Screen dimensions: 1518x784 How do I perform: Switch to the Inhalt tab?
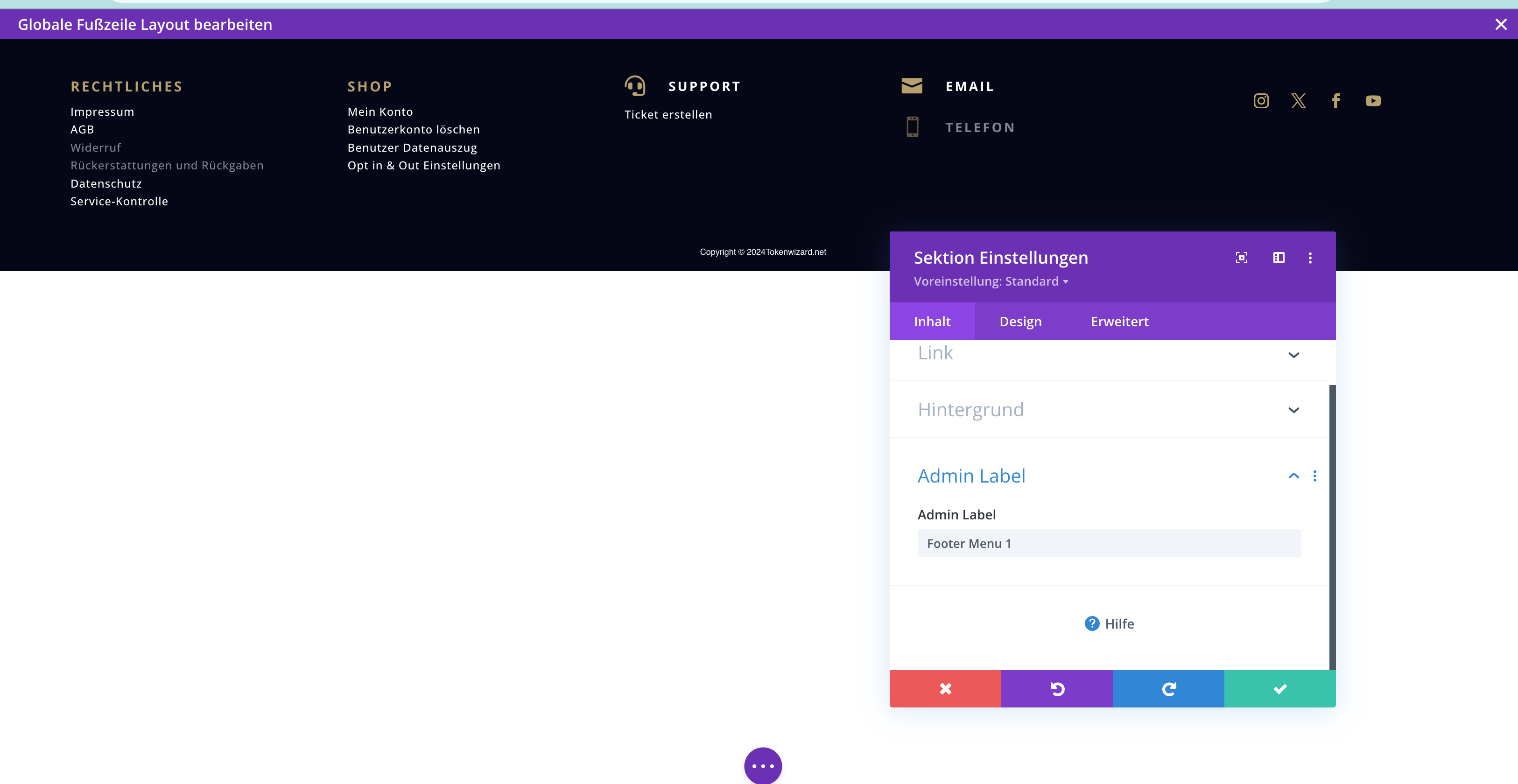[932, 322]
